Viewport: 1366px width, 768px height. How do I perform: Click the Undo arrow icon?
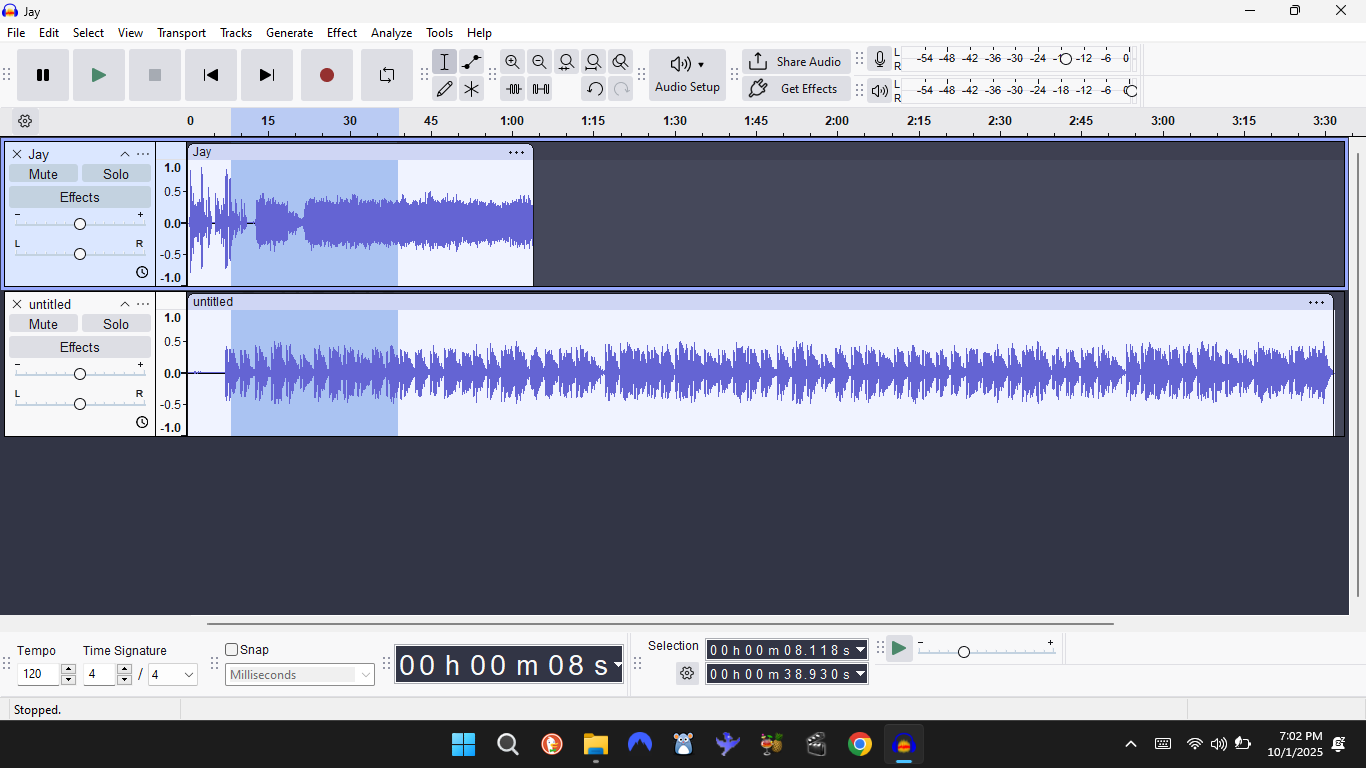(x=594, y=89)
